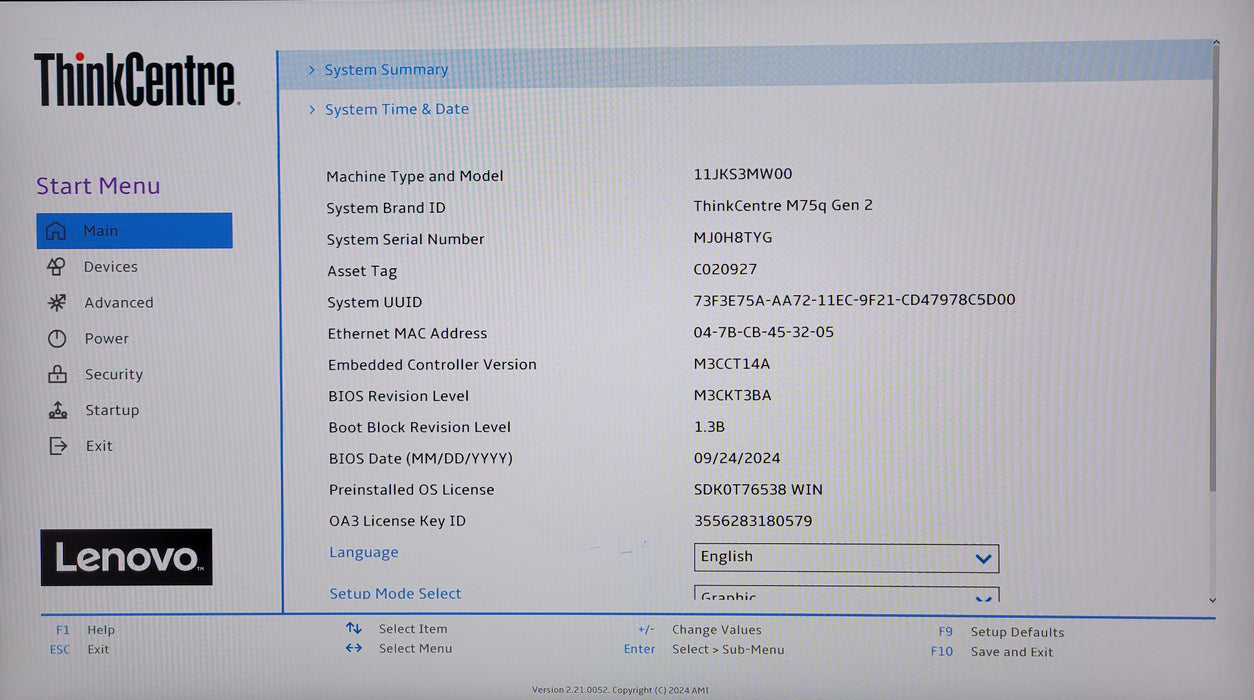Click MAC address 04-7B-CB-45-32-05
Image resolution: width=1254 pixels, height=700 pixels.
tap(764, 332)
